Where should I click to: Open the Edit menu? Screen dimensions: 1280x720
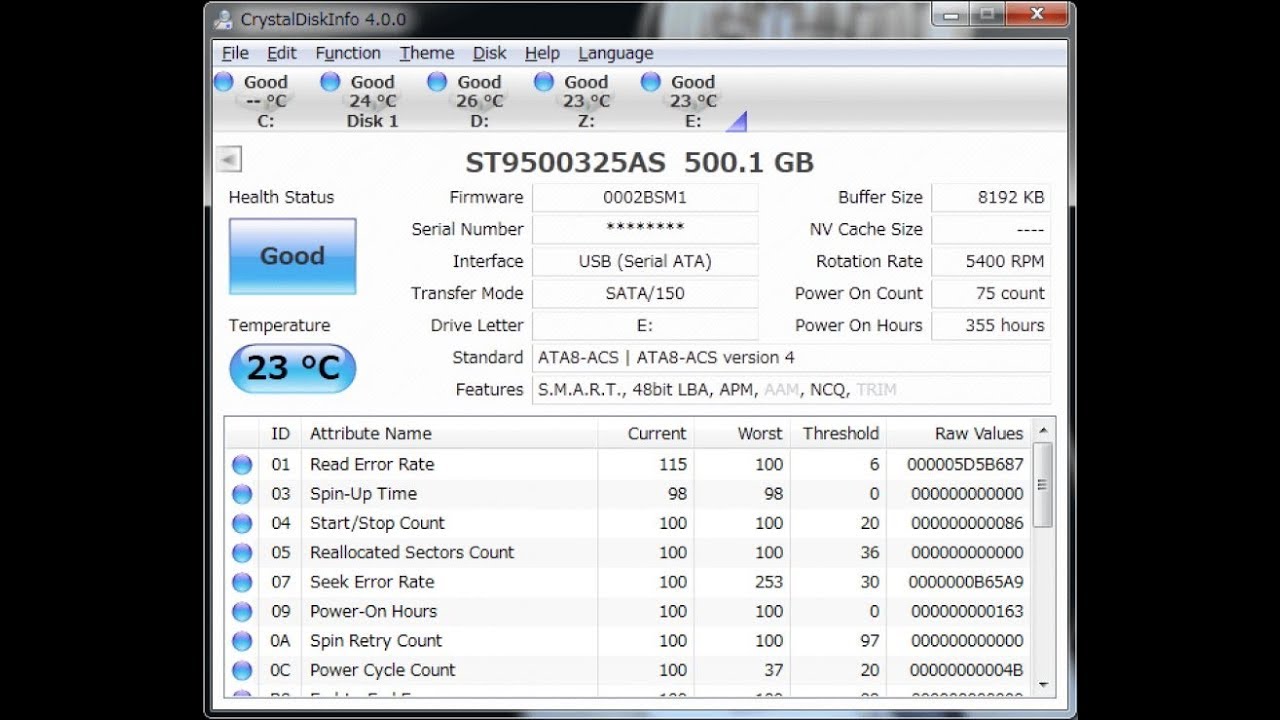tap(282, 53)
